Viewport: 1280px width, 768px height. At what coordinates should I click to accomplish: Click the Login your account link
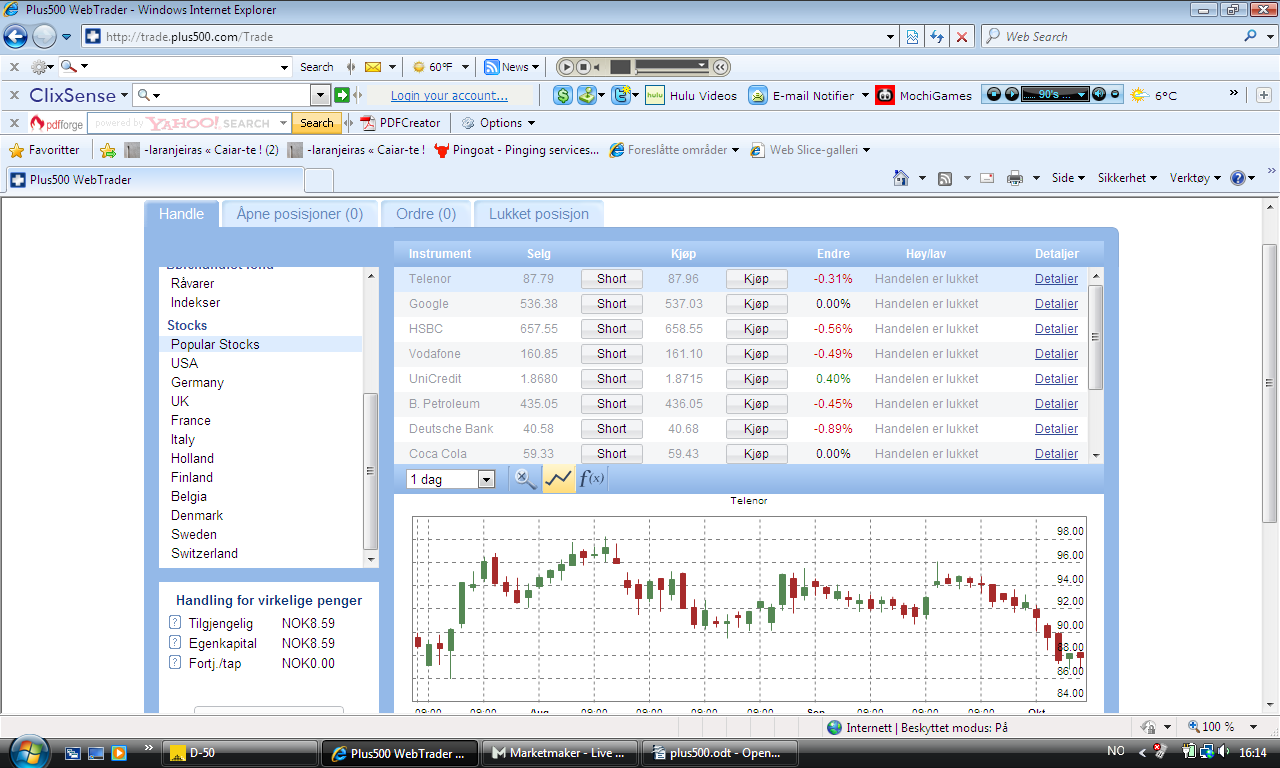tap(449, 96)
